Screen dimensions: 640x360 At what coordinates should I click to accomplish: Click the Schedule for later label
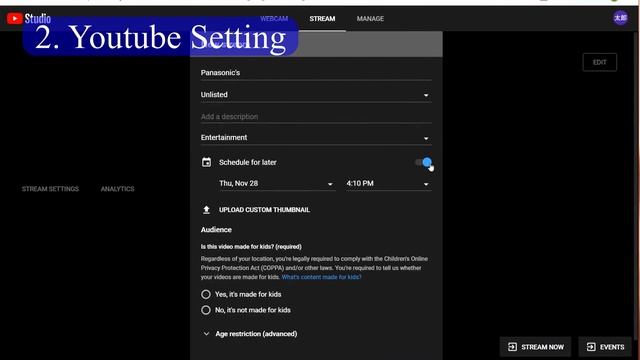coord(248,162)
